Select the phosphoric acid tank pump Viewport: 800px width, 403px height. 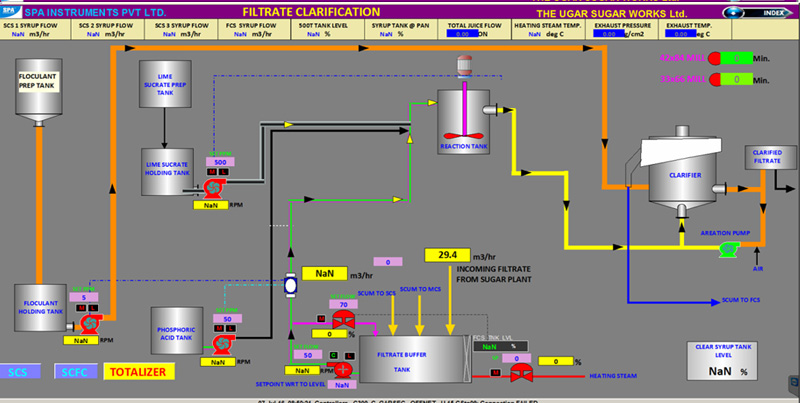click(x=222, y=344)
